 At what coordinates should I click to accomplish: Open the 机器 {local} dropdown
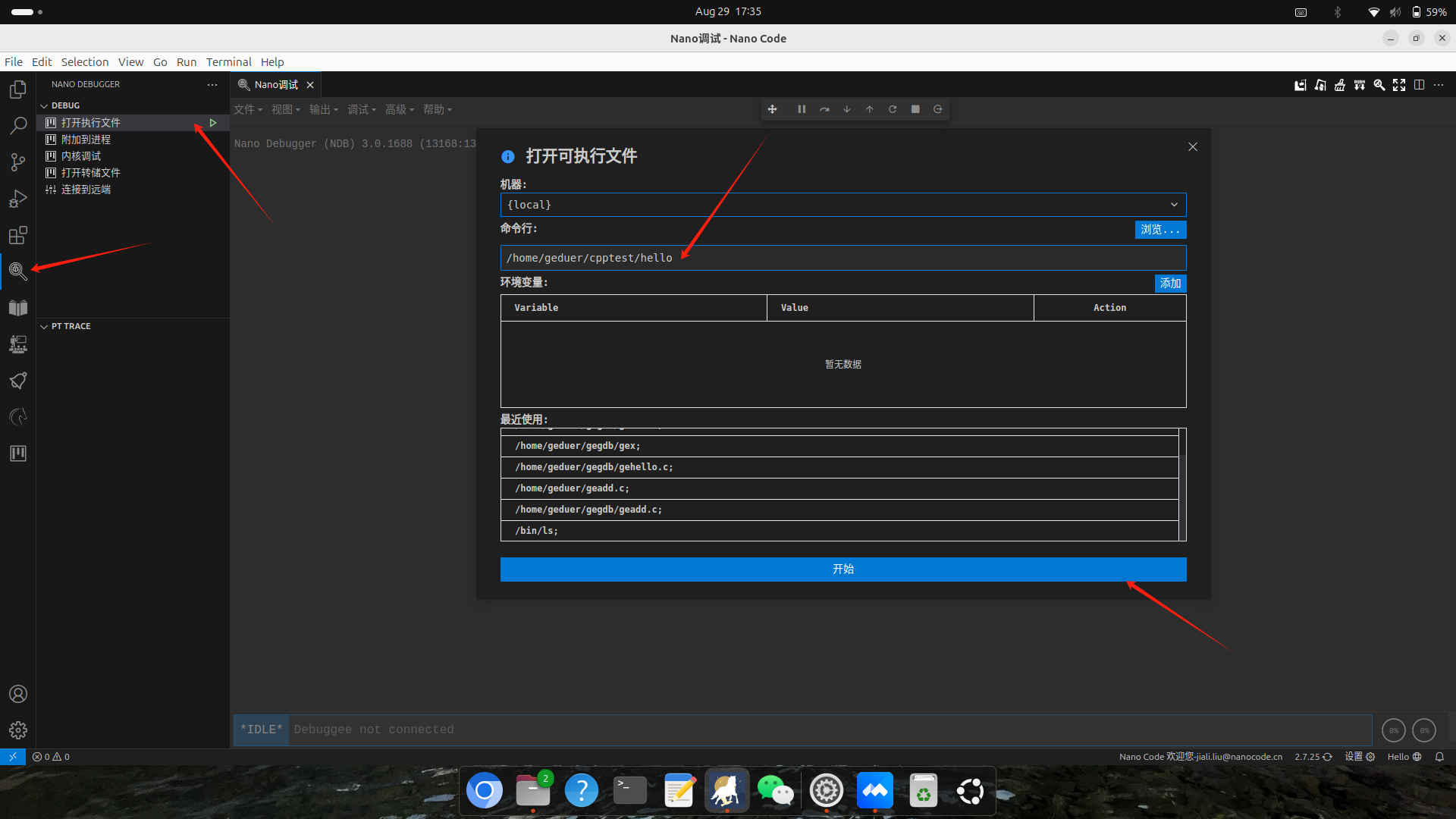coord(843,205)
